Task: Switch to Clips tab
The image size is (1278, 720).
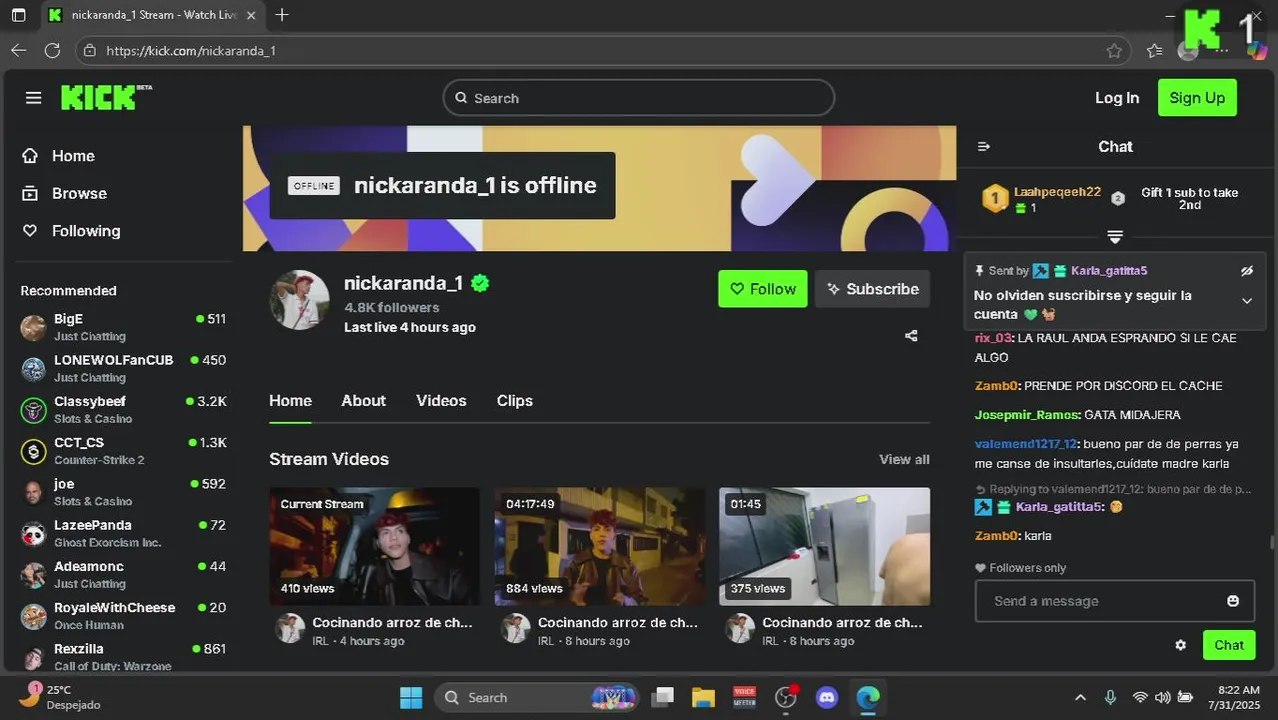Action: point(514,401)
